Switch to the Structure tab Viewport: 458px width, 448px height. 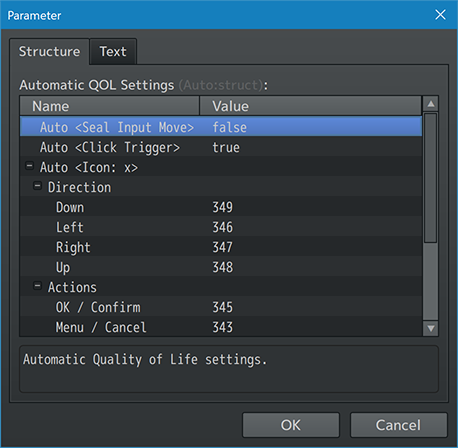(49, 52)
